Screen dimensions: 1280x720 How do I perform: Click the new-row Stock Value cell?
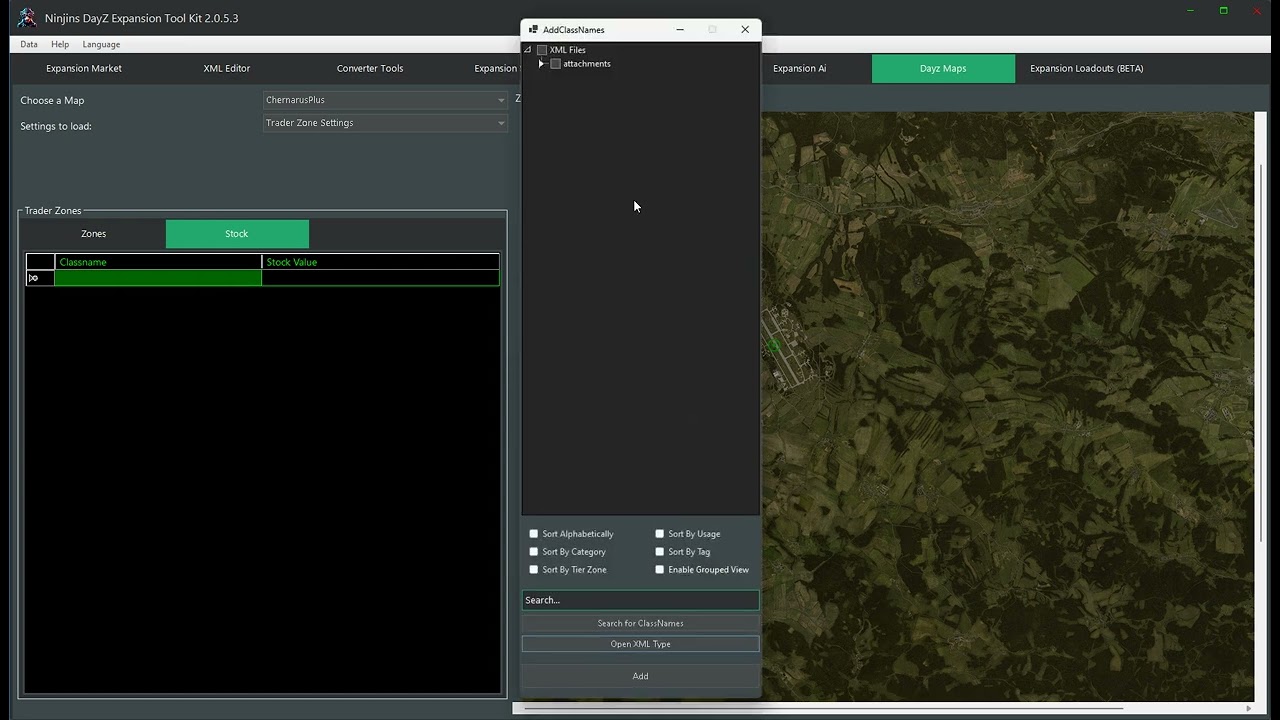(x=380, y=278)
